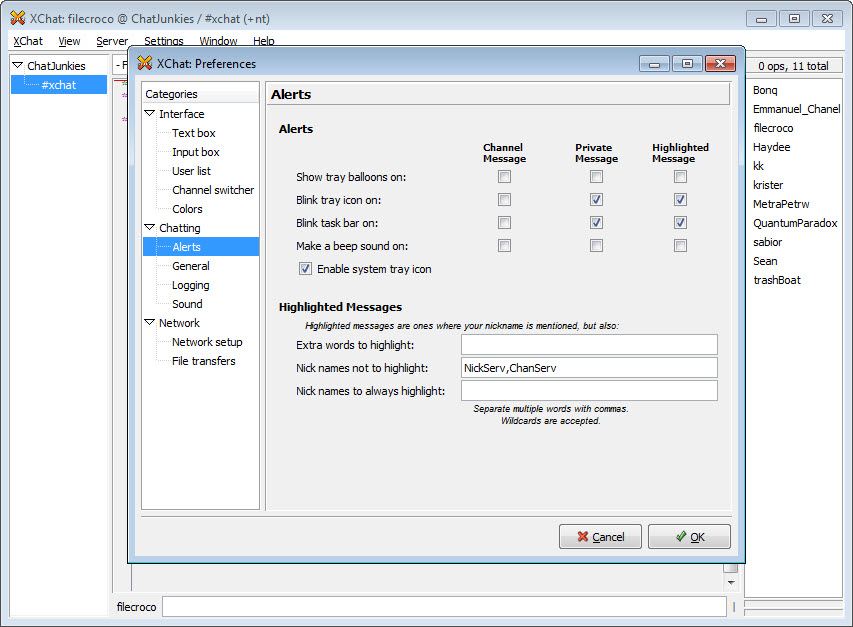Image resolution: width=853 pixels, height=627 pixels.
Task: Select Channel switcher category
Action: tap(213, 190)
